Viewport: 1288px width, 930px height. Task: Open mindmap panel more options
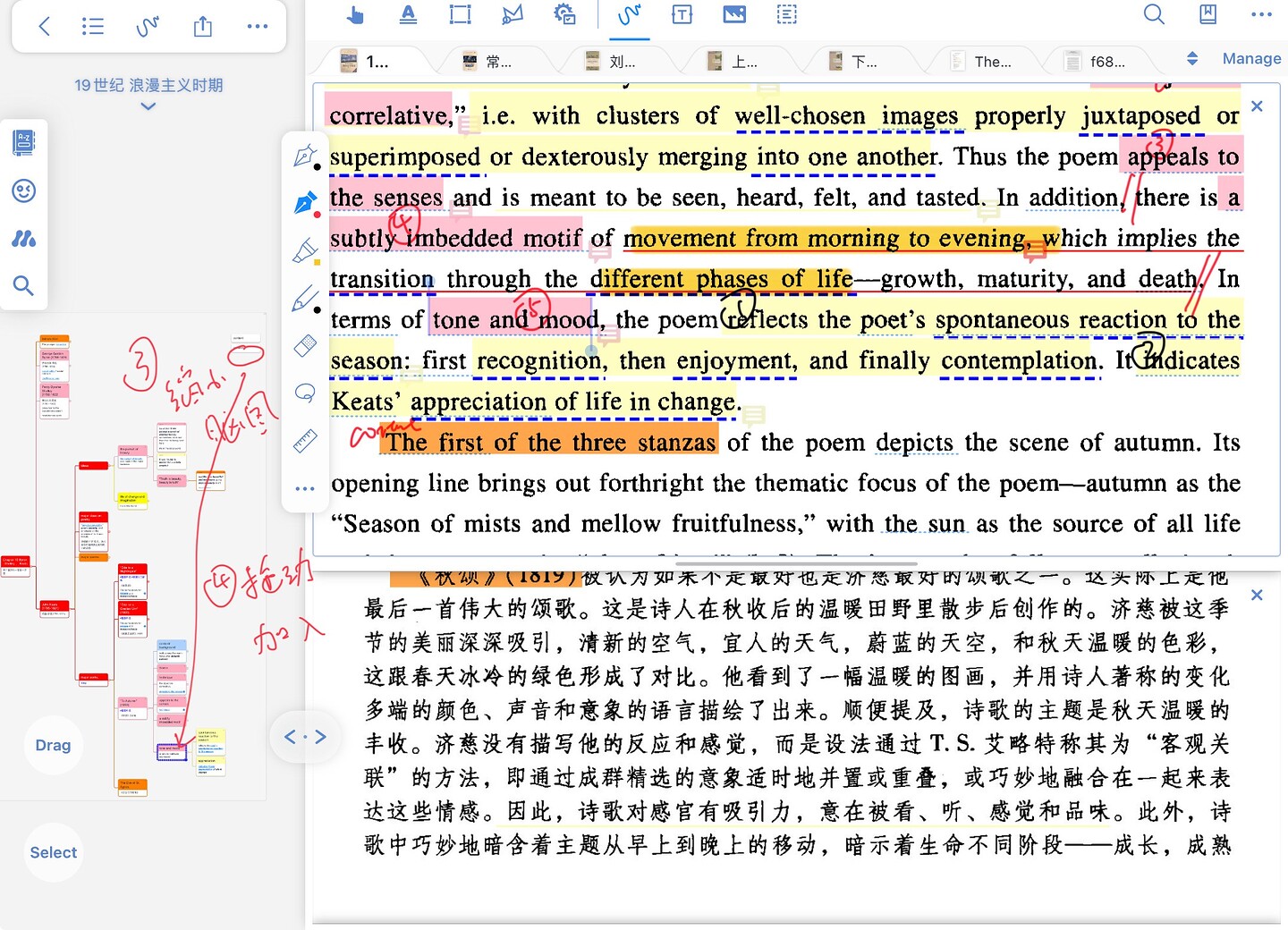(x=258, y=26)
